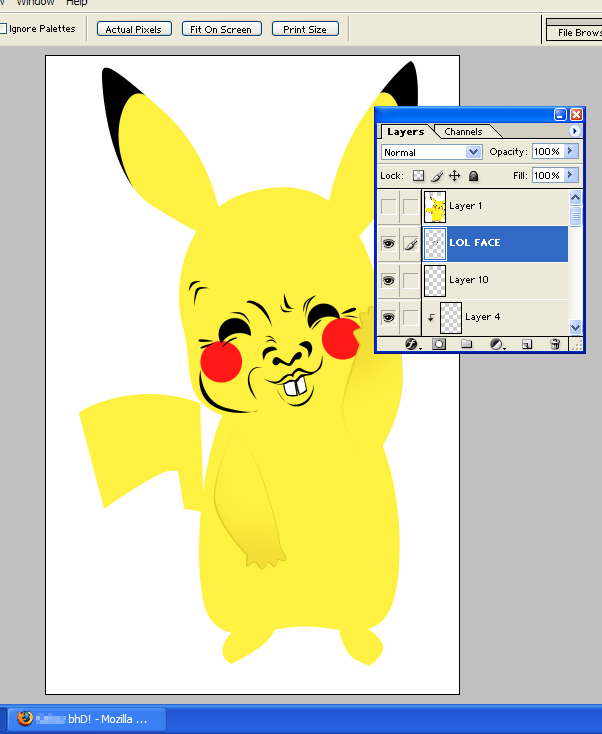Open the Opacity slider arrow
Viewport: 602px width, 734px height.
[570, 151]
